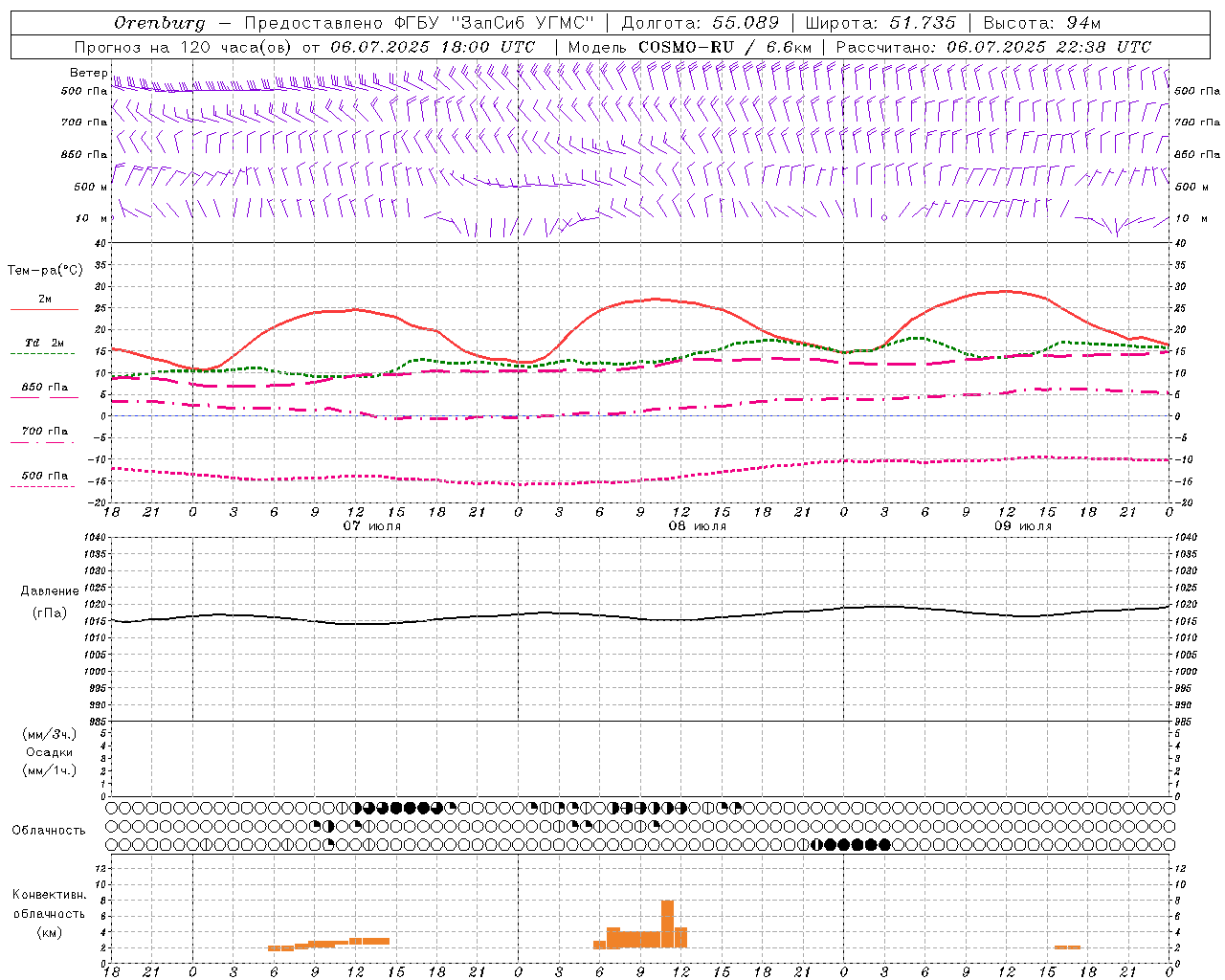1225x980 pixels.
Task: Click the "(км)" unit label
Action: pos(50,932)
